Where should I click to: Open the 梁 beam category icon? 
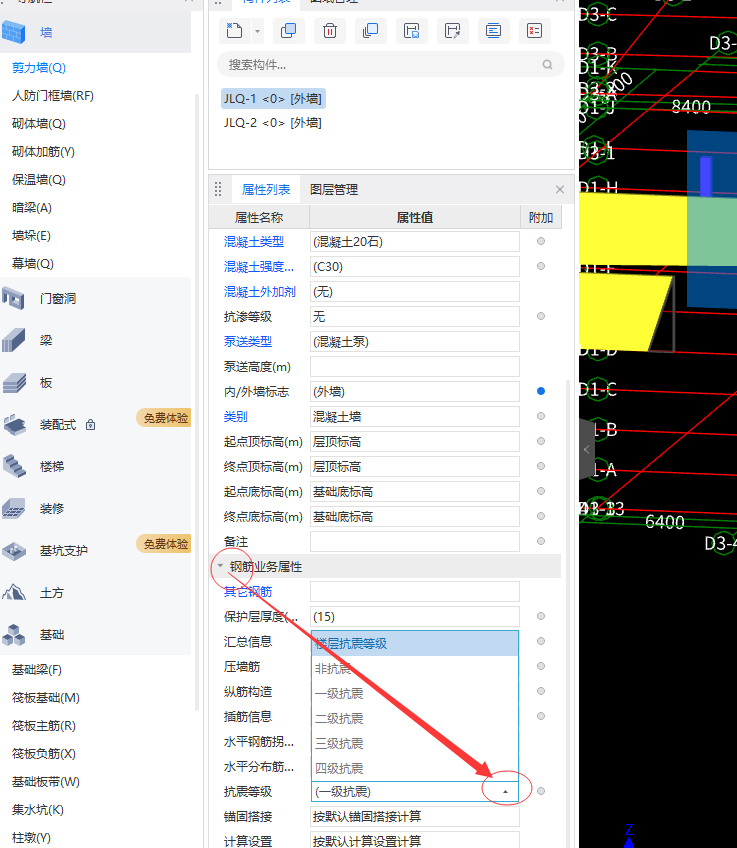point(14,340)
